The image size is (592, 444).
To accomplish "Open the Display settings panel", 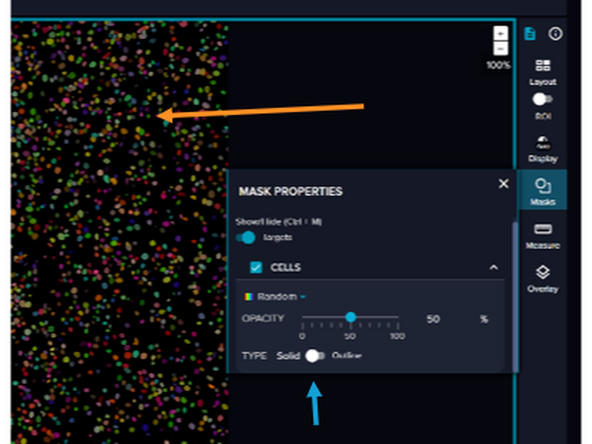I will (x=543, y=150).
